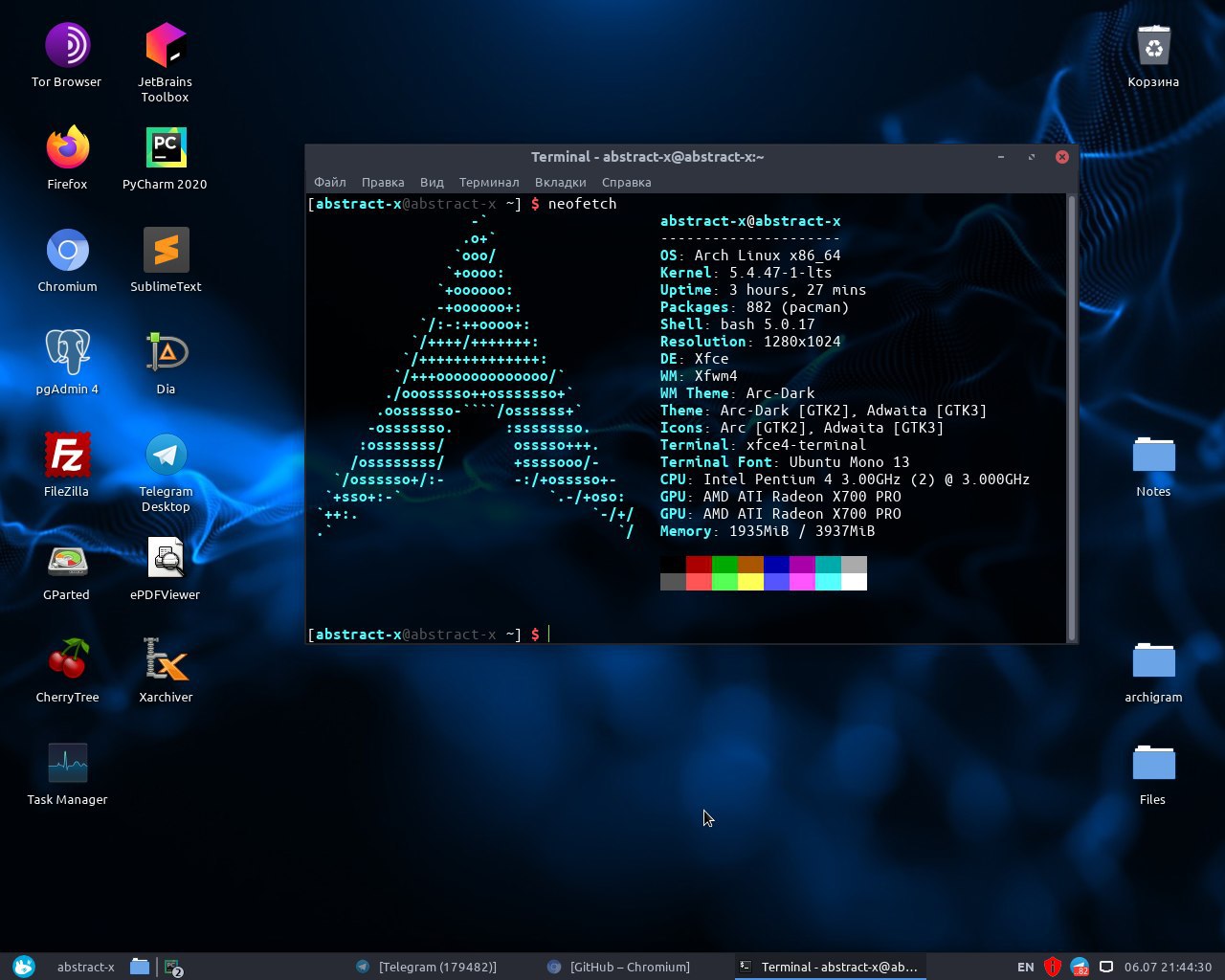The height and width of the screenshot is (980, 1225).
Task: Click the 'CPU: Intel Pentium 4' line
Action: [x=845, y=479]
